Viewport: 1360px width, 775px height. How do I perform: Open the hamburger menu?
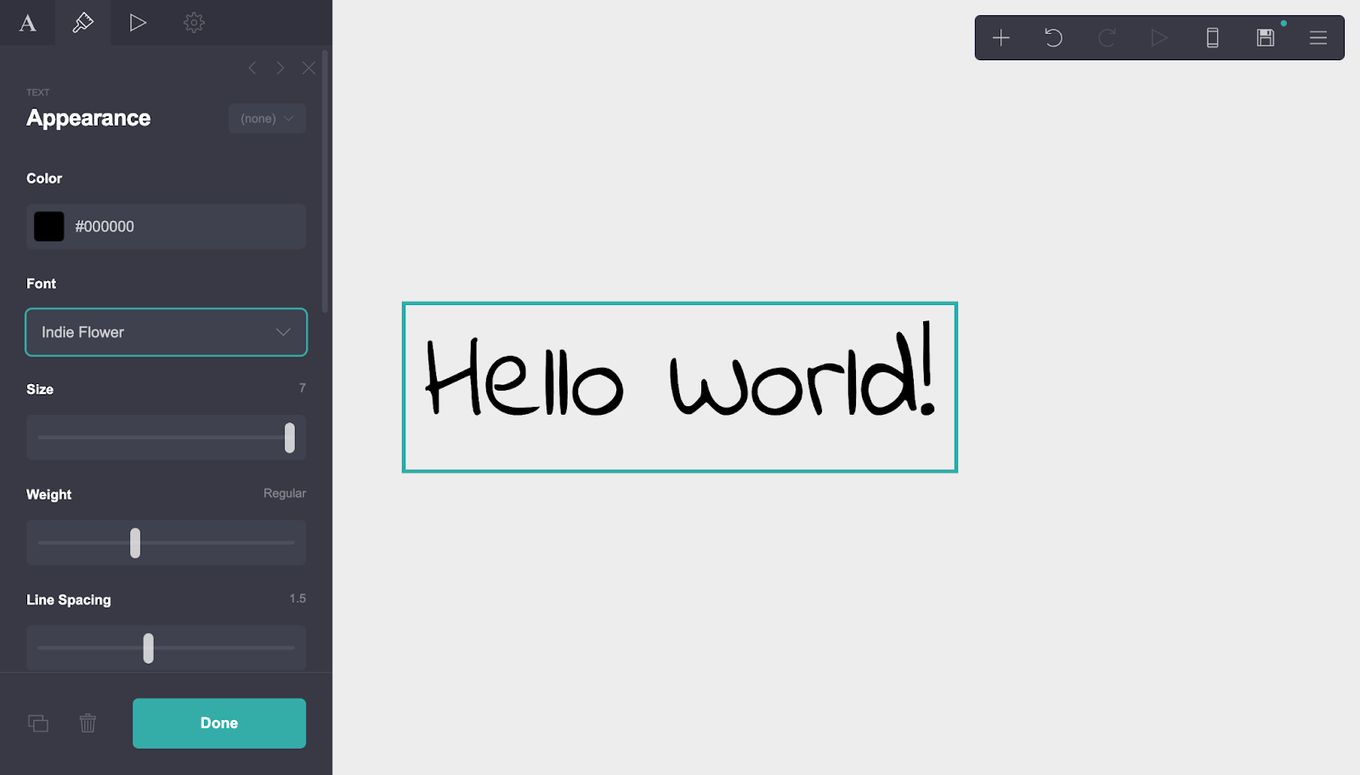tap(1318, 38)
